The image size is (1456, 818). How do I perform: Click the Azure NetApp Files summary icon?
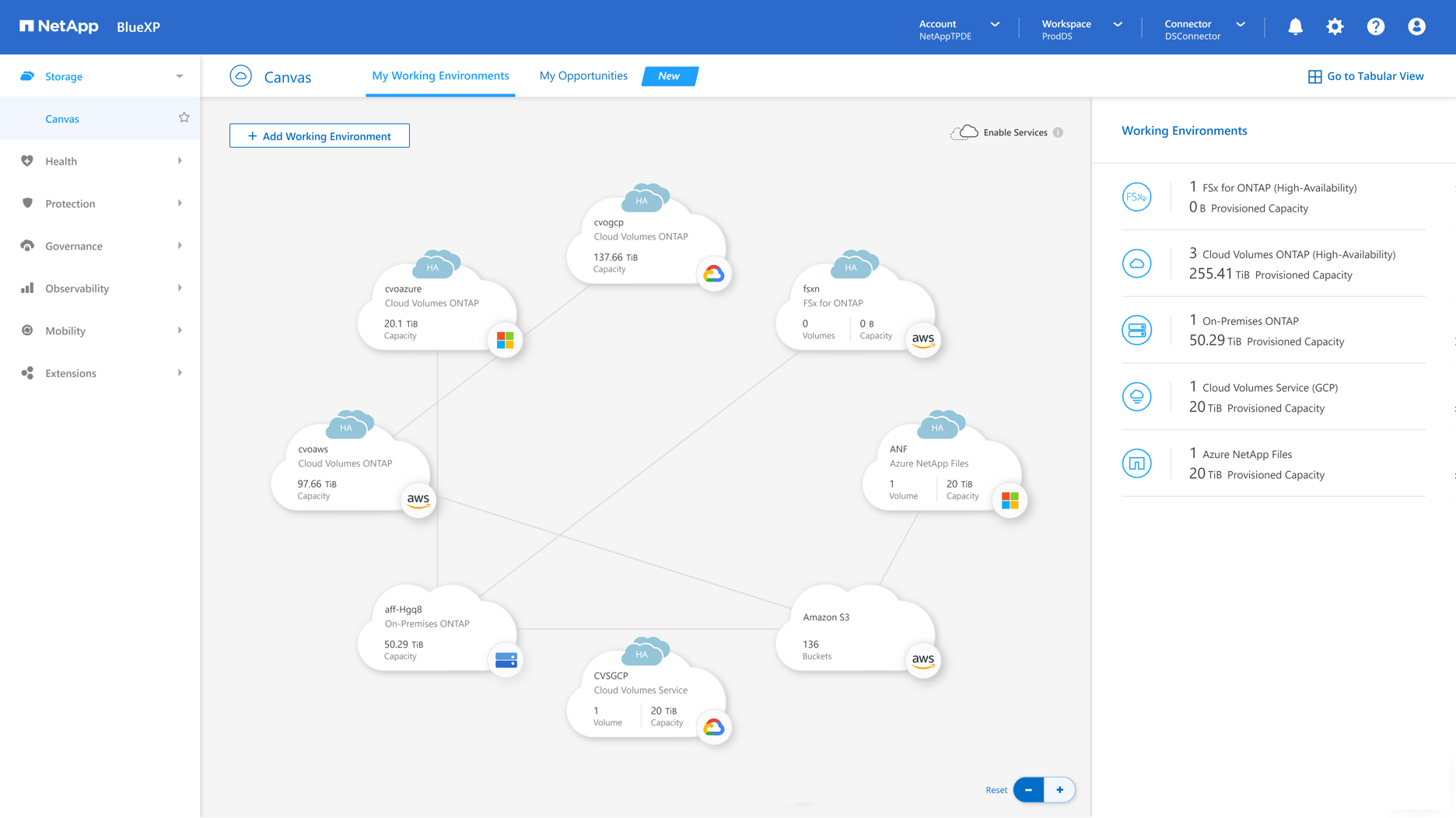pyautogui.click(x=1136, y=463)
